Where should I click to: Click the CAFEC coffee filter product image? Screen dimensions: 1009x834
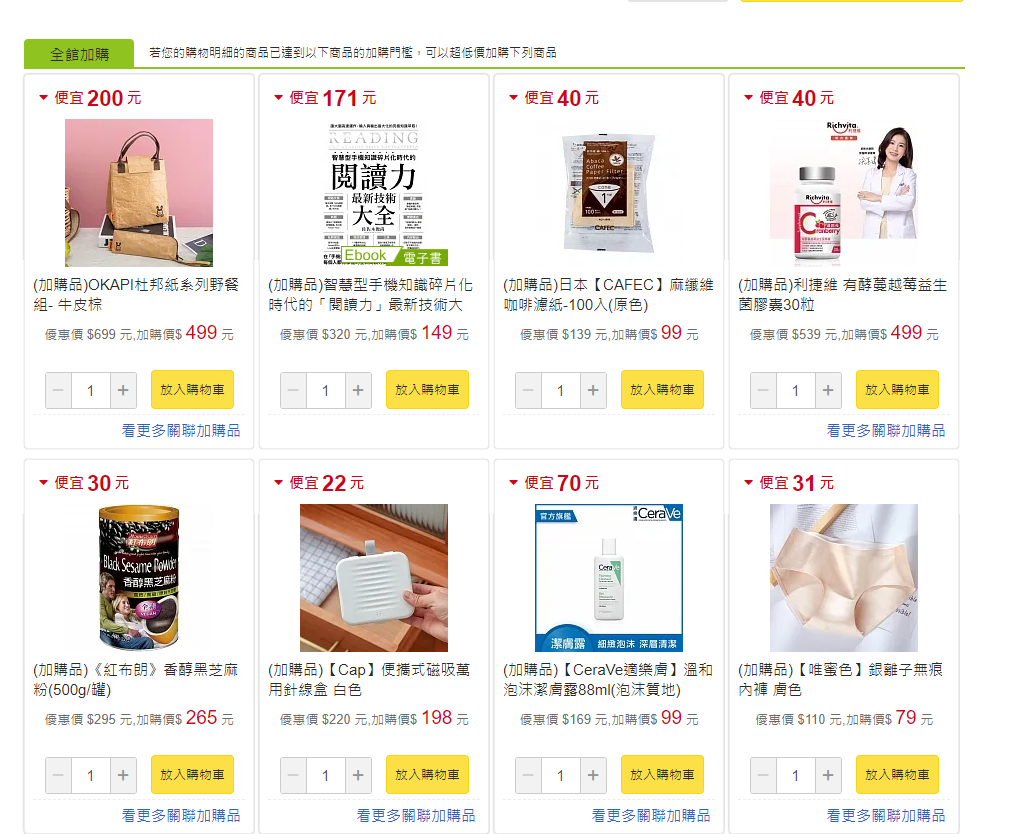point(609,192)
